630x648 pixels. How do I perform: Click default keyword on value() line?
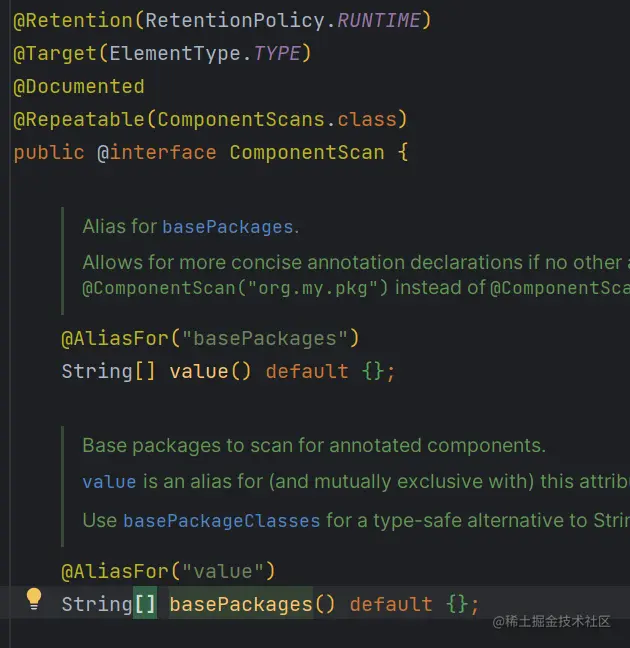click(307, 372)
